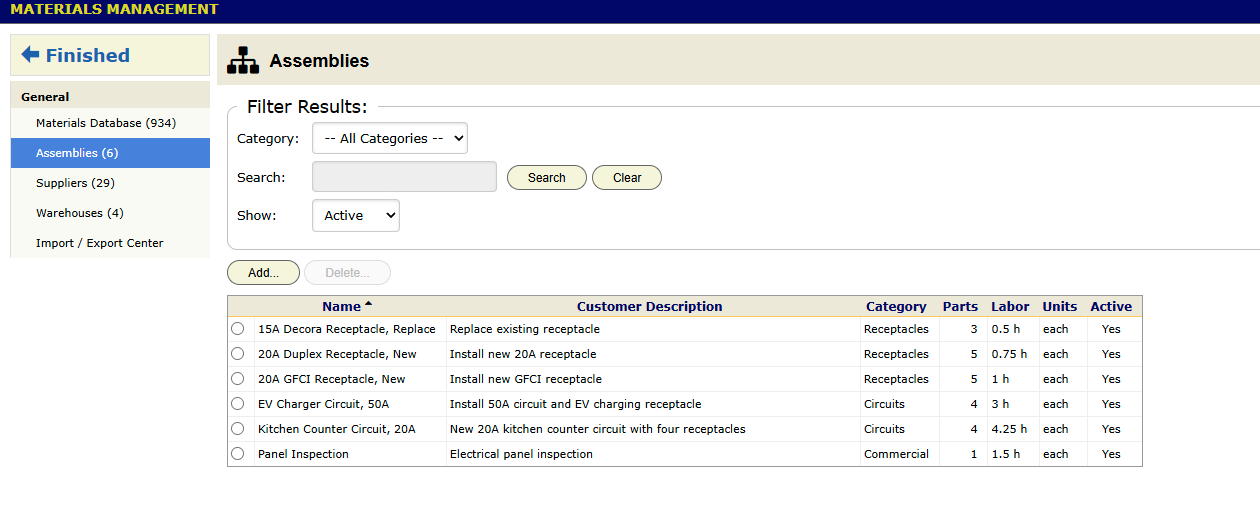Image resolution: width=1260 pixels, height=531 pixels.
Task: Sort by Name column header
Action: 341,307
